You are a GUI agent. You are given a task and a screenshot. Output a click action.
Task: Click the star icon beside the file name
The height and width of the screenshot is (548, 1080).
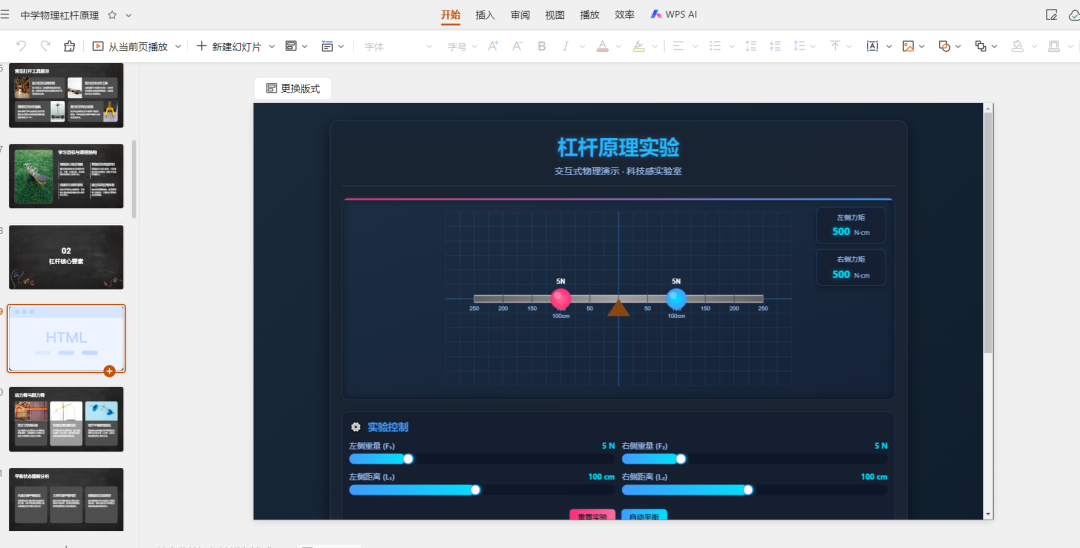(x=112, y=15)
